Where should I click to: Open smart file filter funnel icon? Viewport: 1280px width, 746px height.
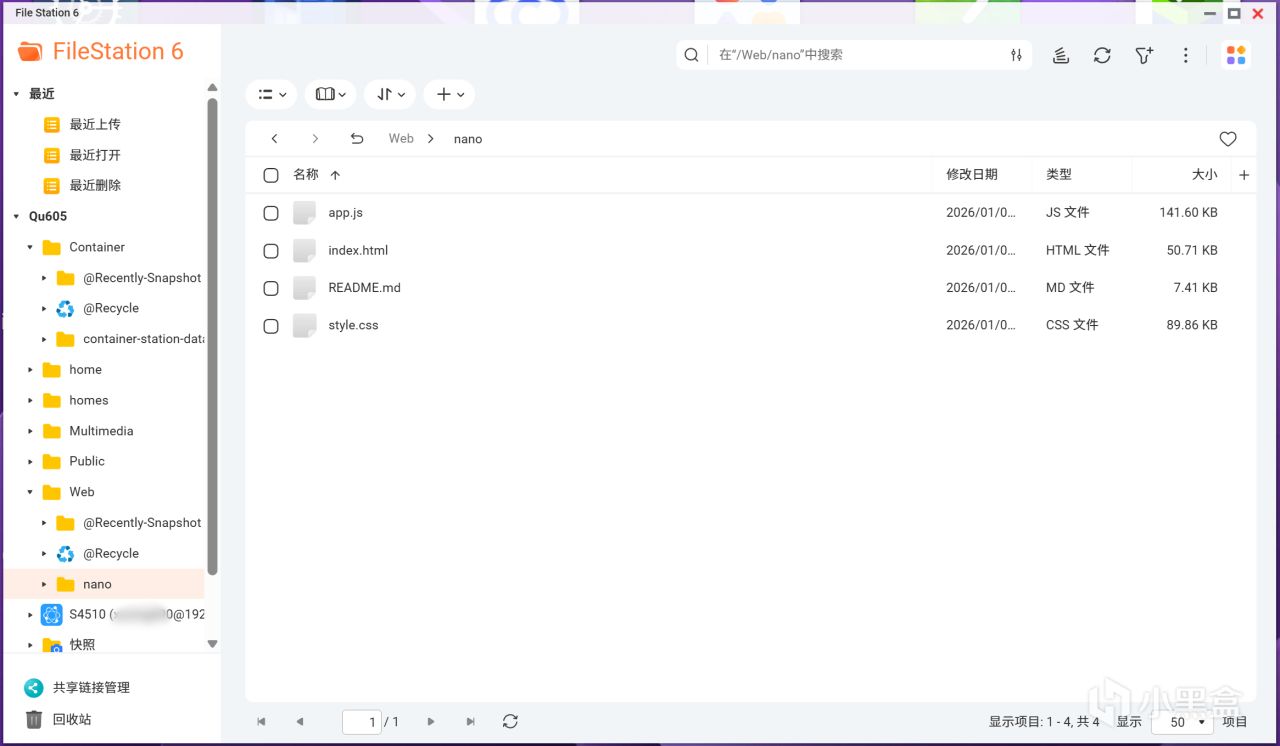(x=1144, y=56)
